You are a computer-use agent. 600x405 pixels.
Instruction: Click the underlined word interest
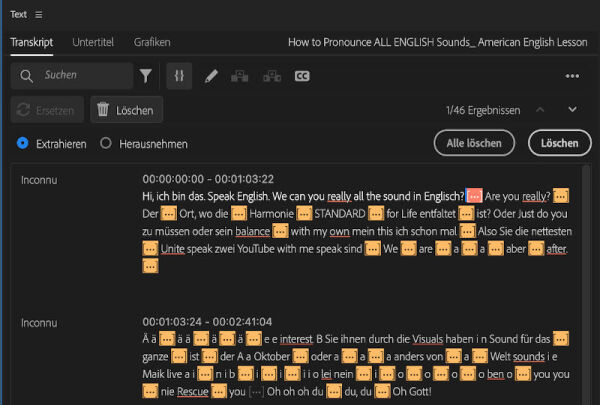(x=296, y=339)
